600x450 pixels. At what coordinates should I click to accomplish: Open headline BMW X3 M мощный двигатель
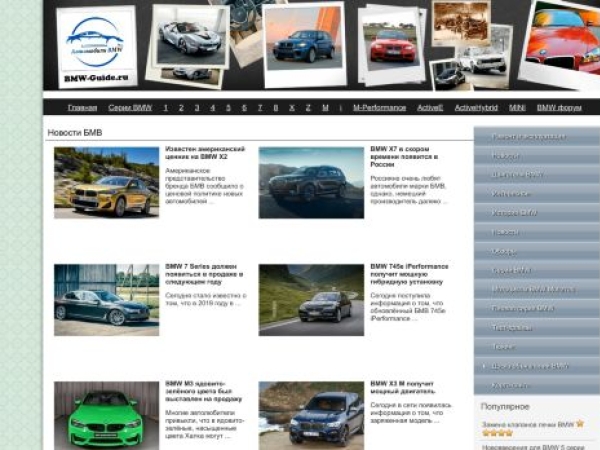point(403,387)
